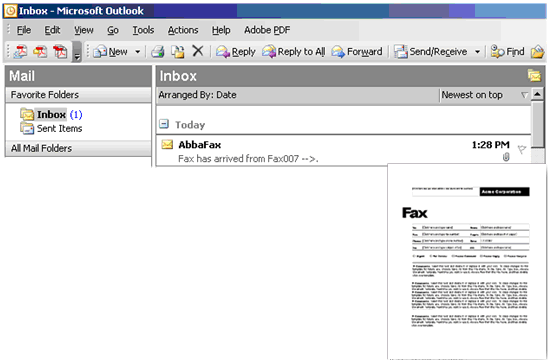Open the Help menu
550x362 pixels.
click(221, 30)
